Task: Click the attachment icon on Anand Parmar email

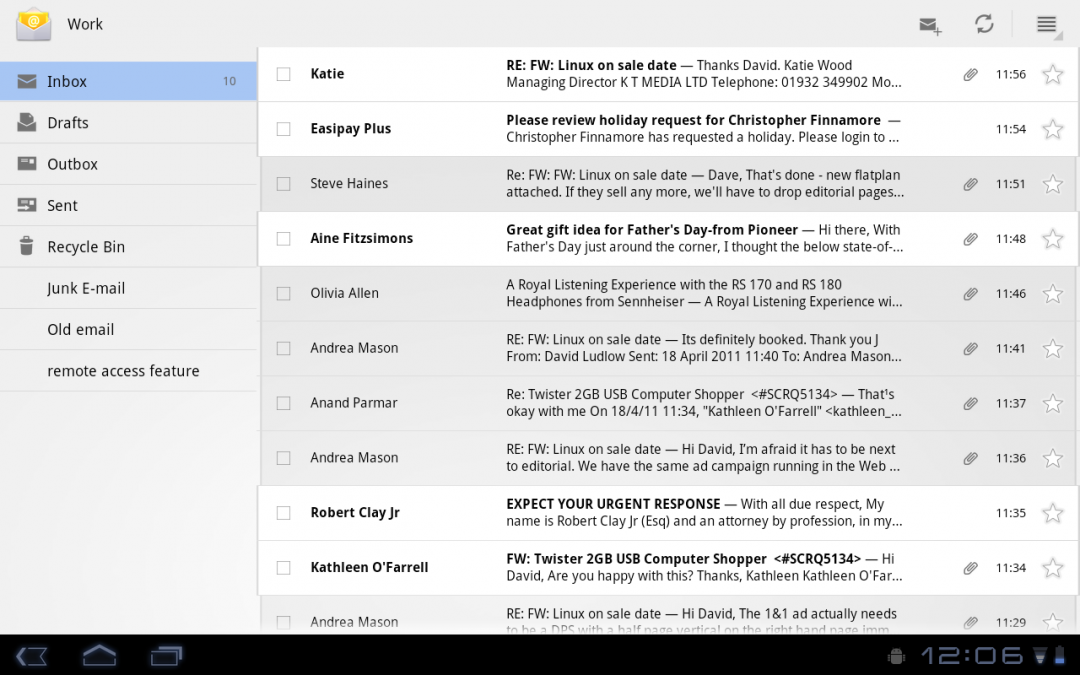Action: tap(970, 404)
